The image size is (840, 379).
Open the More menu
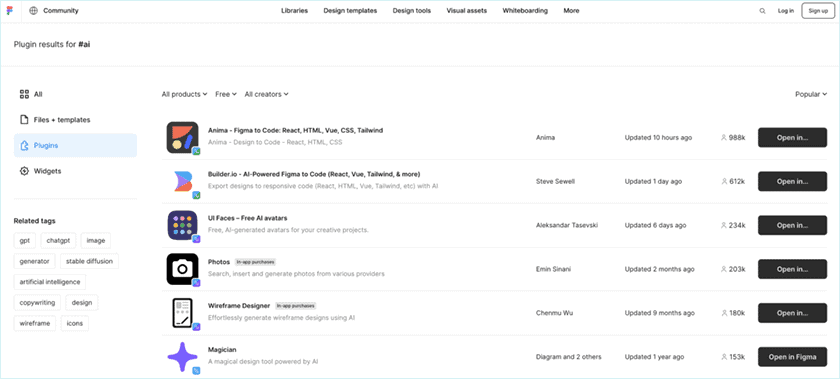click(x=571, y=11)
